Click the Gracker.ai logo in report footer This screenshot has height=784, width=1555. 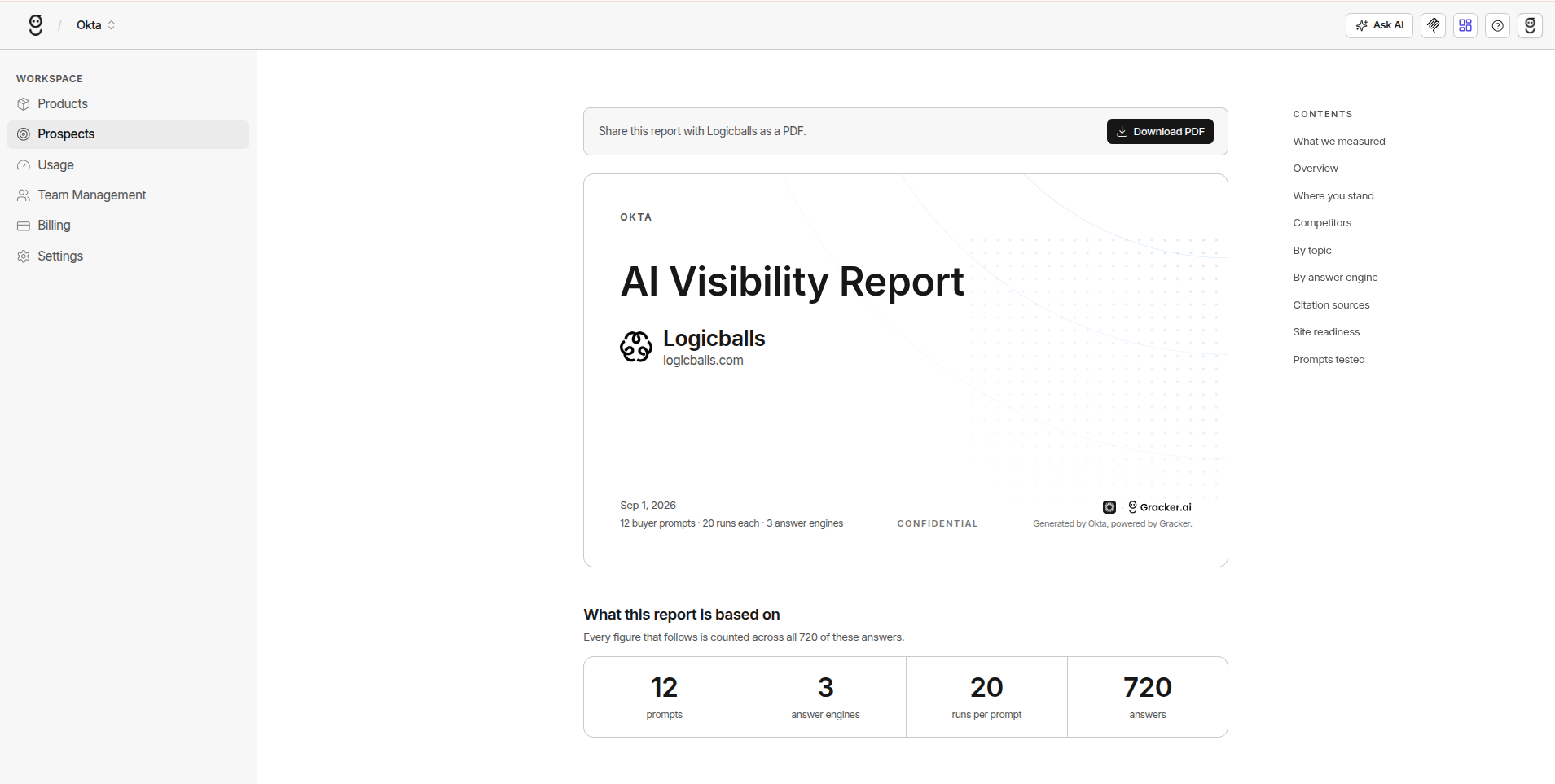(x=1159, y=507)
